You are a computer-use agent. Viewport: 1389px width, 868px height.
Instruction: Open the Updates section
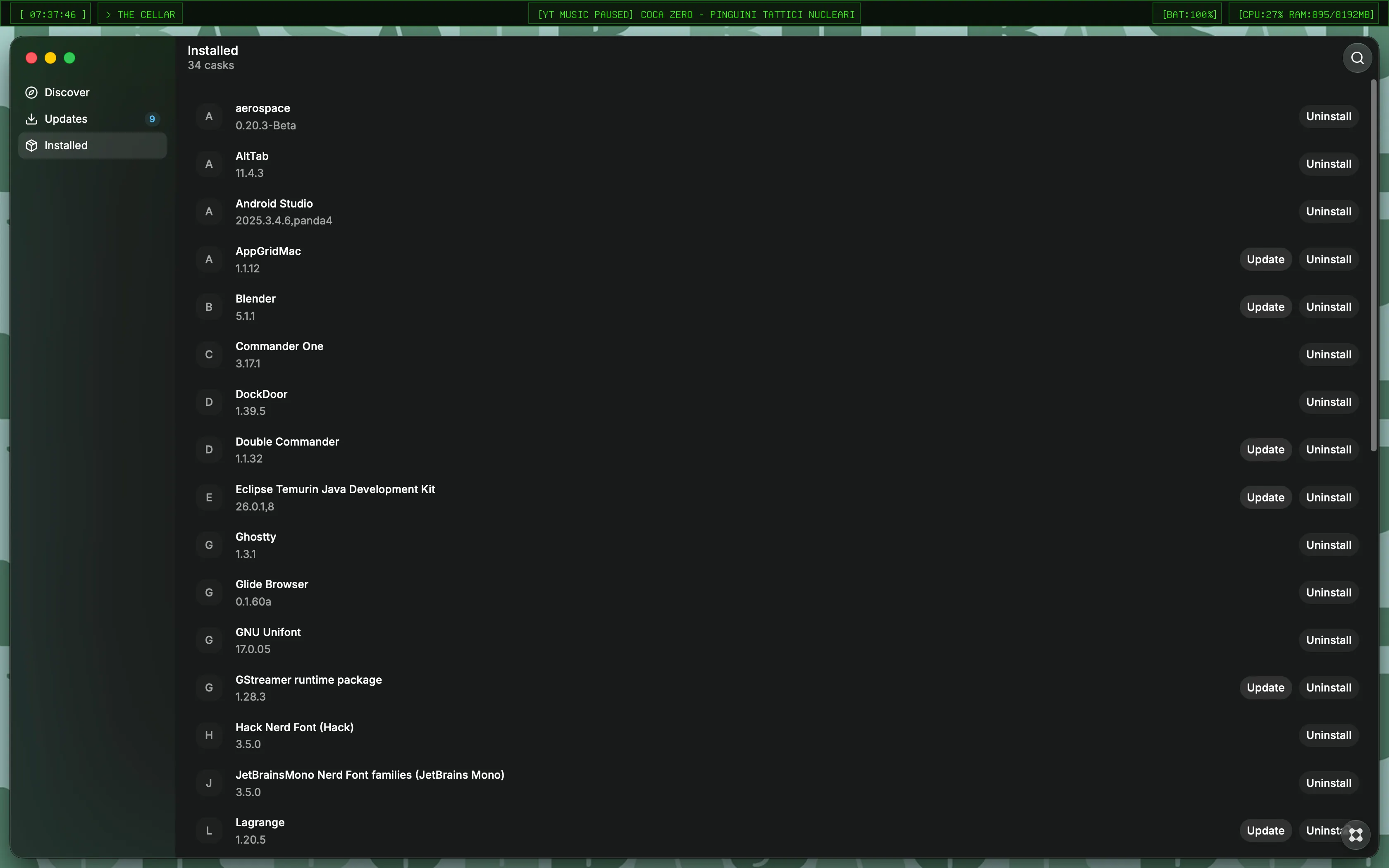[93, 119]
